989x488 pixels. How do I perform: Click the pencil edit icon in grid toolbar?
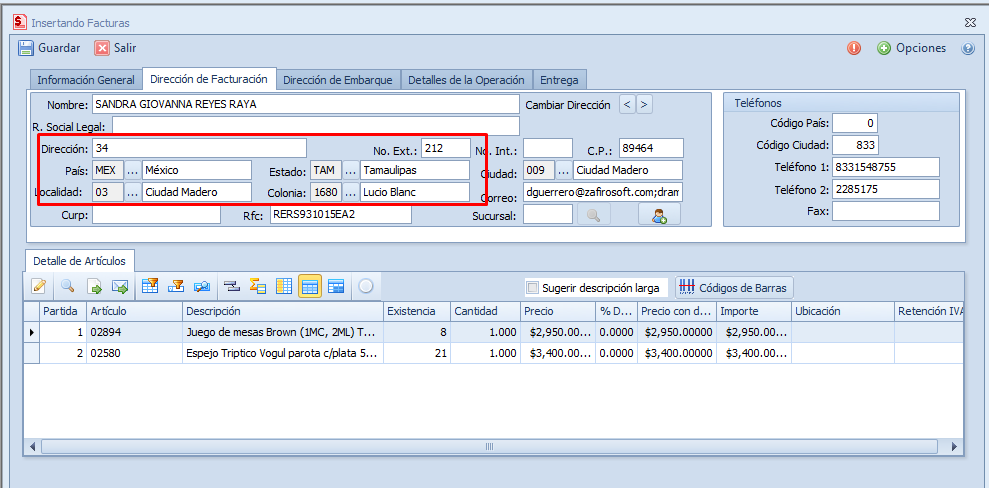click(39, 286)
